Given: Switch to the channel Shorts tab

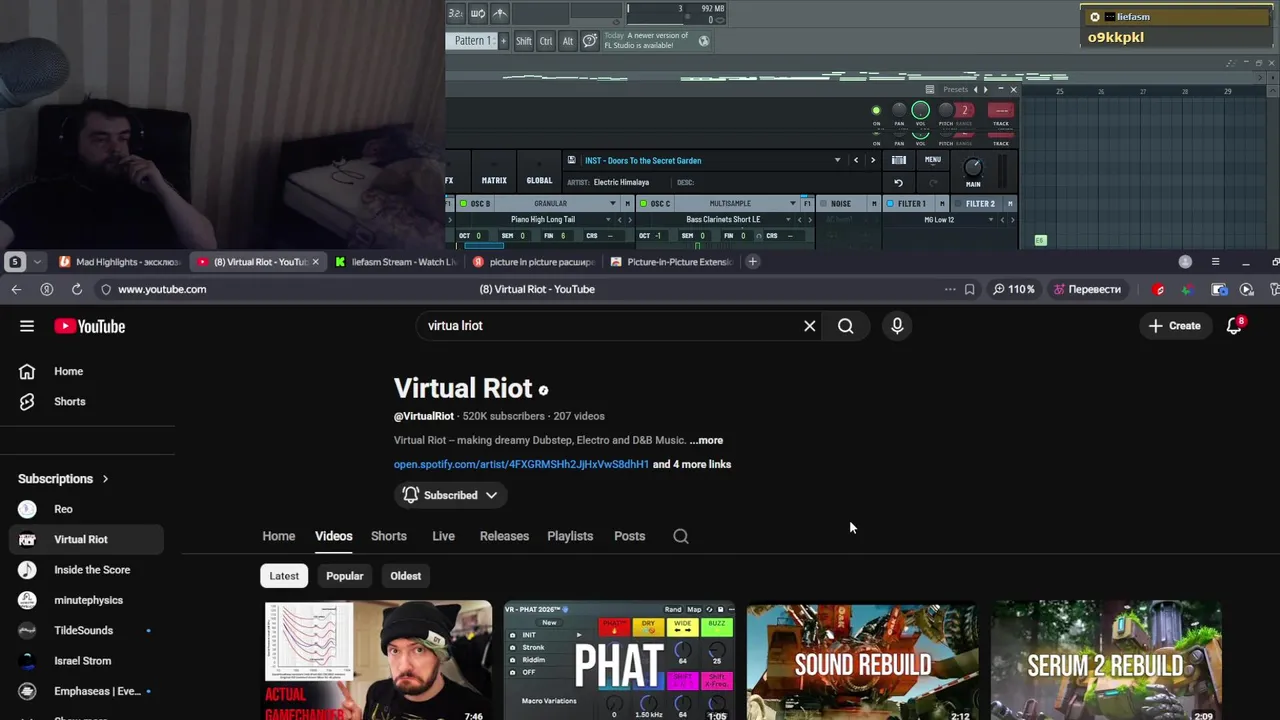Looking at the screenshot, I should click(x=389, y=536).
